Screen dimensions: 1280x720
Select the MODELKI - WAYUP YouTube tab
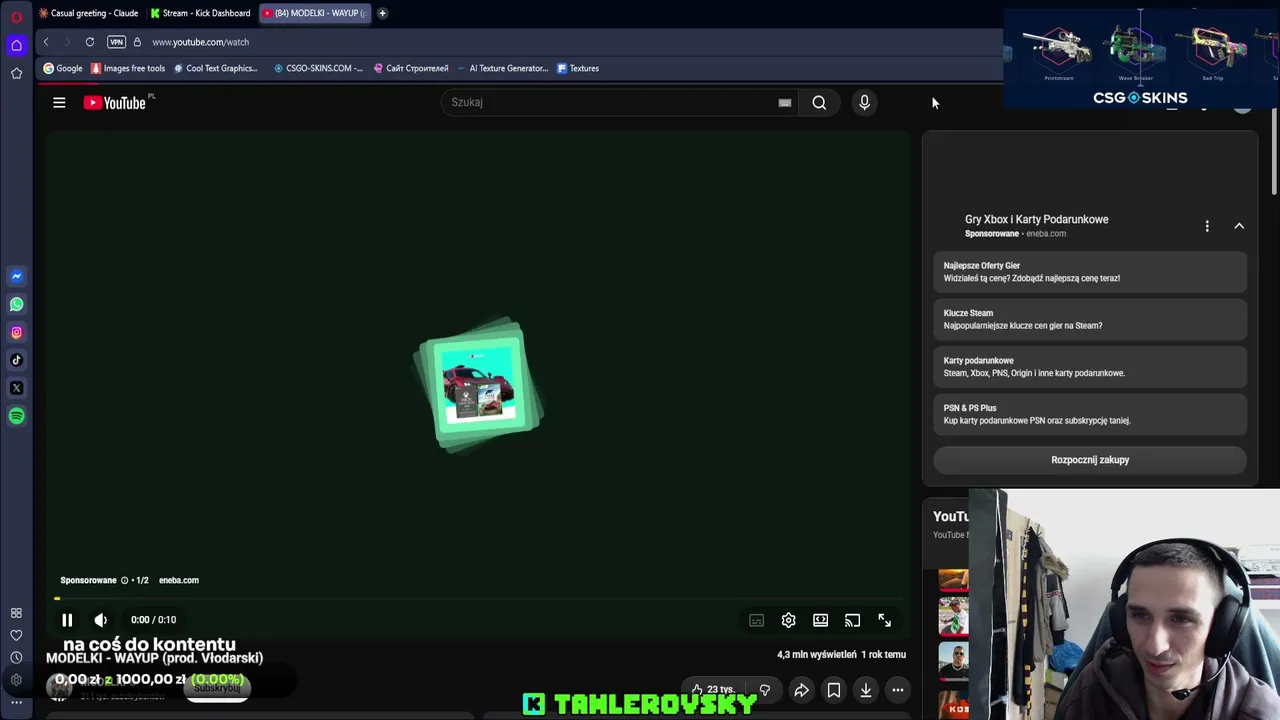314,13
